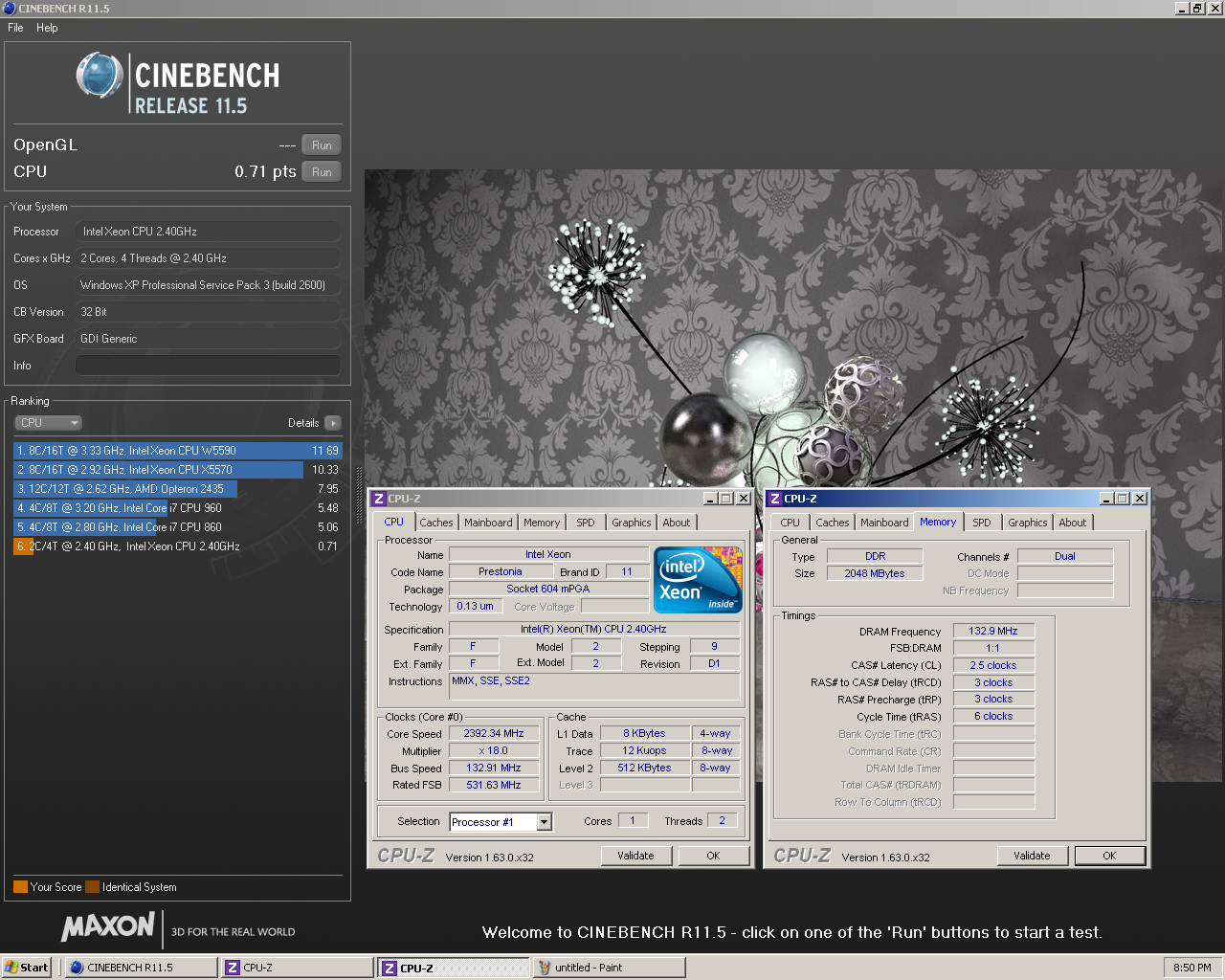This screenshot has width=1225, height=980.
Task: Click the Core Speed 2392.34 MHz value
Action: click(x=494, y=734)
